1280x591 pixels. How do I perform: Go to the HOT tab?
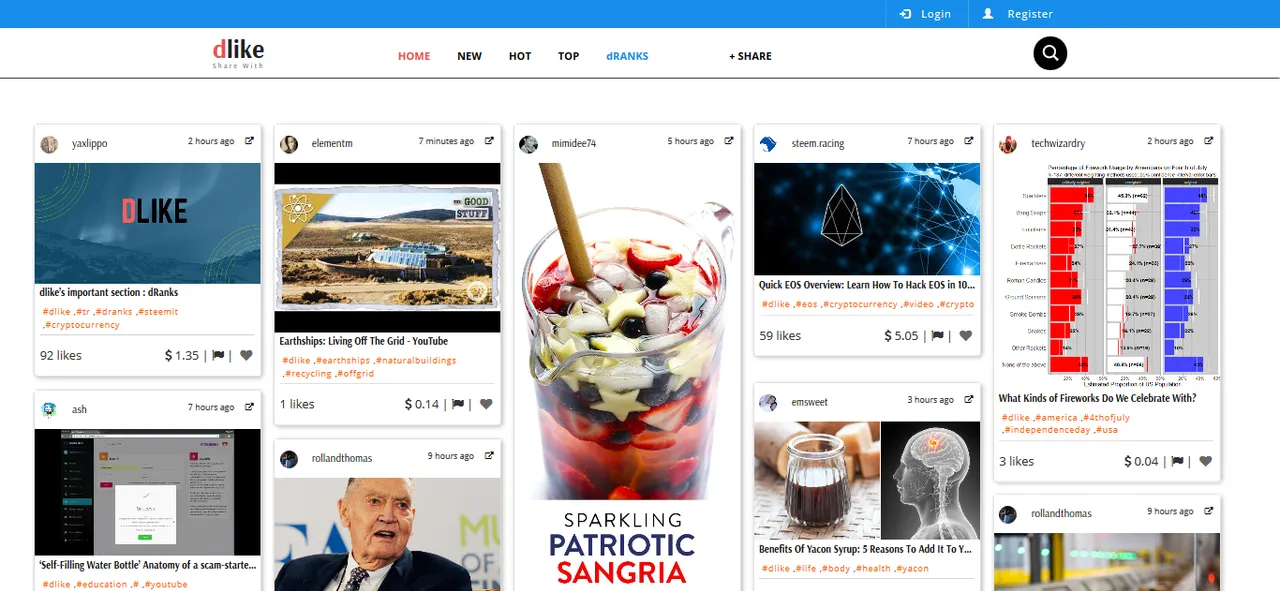click(520, 56)
